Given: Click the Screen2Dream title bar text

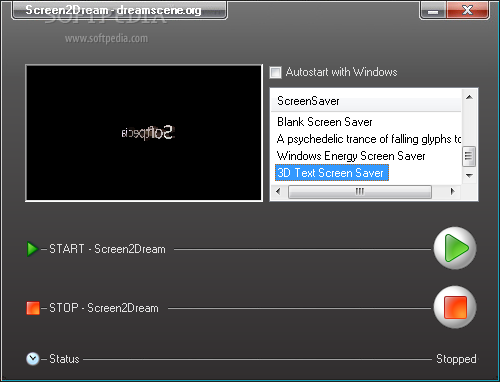Looking at the screenshot, I should [113, 10].
